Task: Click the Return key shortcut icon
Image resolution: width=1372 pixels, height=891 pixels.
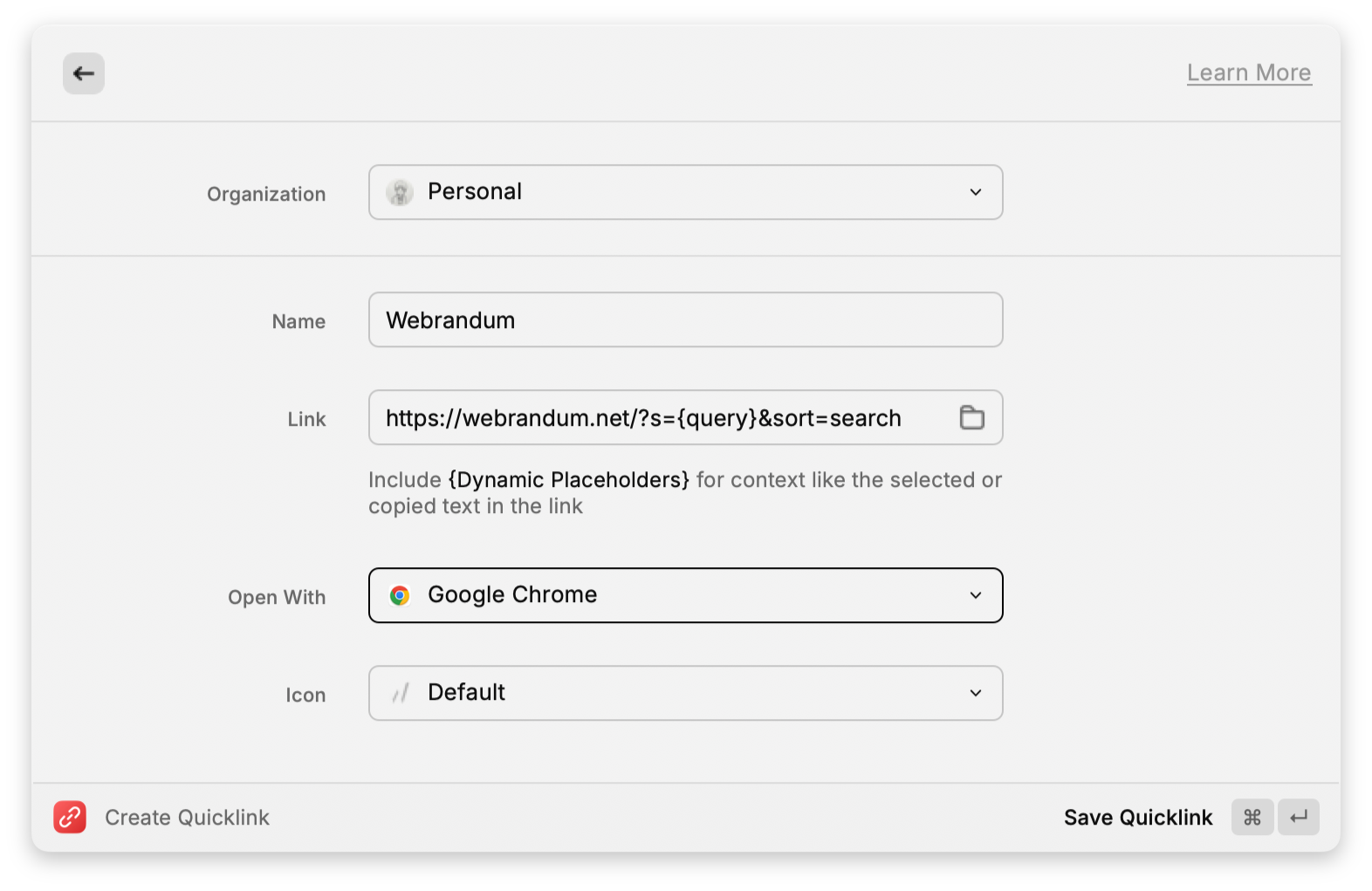Action: [1298, 818]
